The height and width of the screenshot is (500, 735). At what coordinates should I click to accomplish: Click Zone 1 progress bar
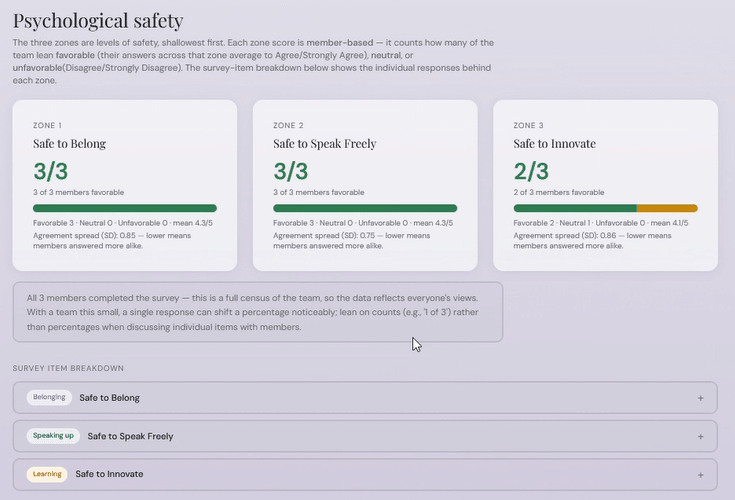click(125, 208)
